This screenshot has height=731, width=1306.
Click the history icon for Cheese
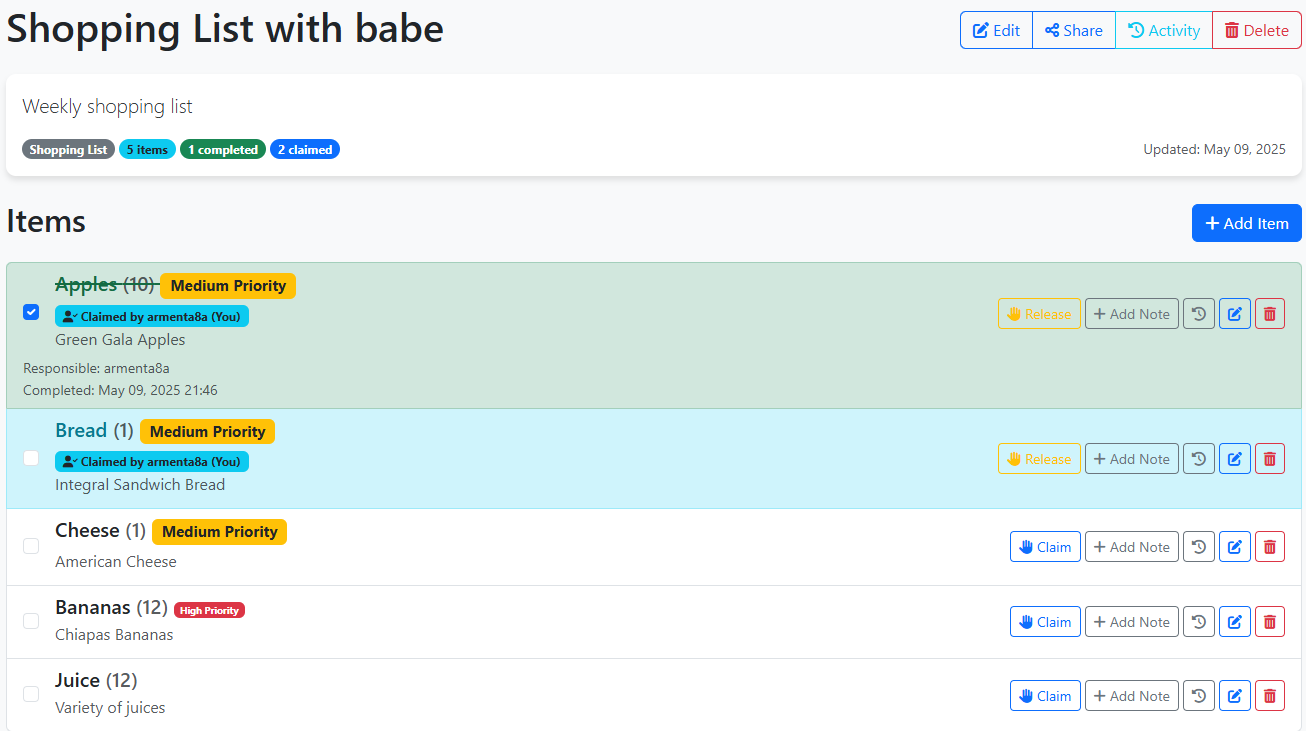[x=1199, y=547]
